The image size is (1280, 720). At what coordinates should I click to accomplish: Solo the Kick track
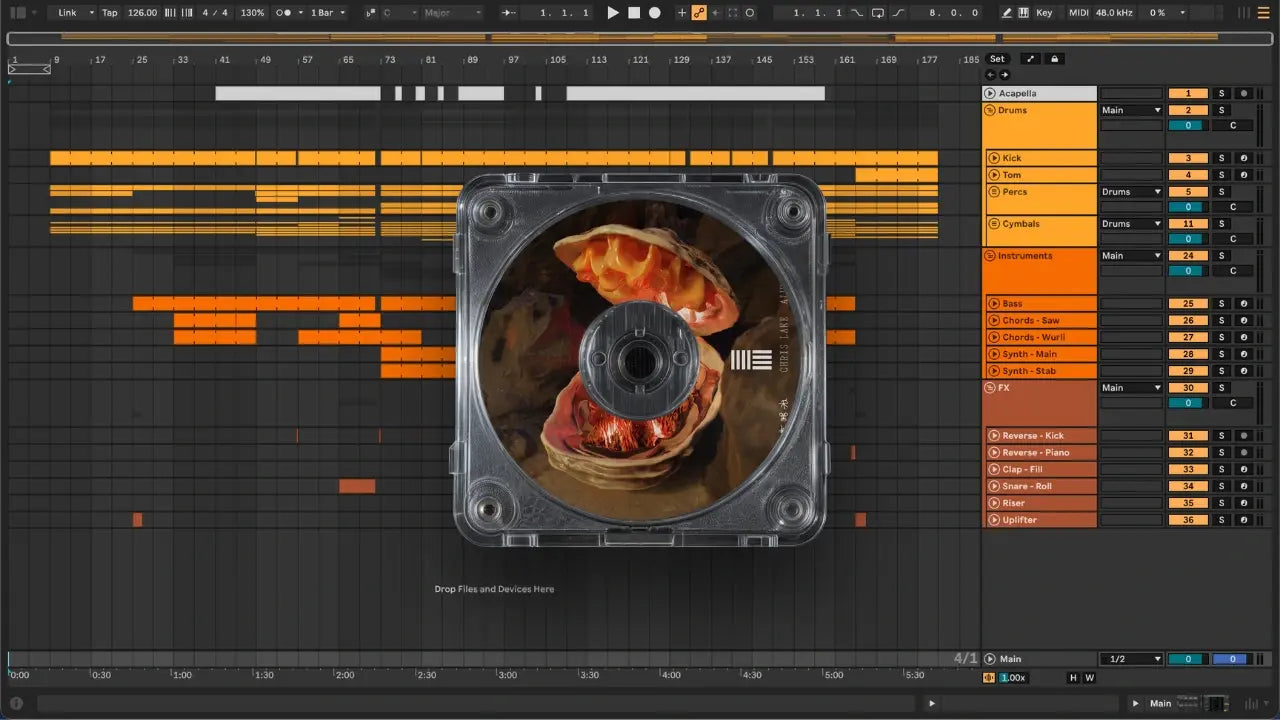click(1221, 158)
